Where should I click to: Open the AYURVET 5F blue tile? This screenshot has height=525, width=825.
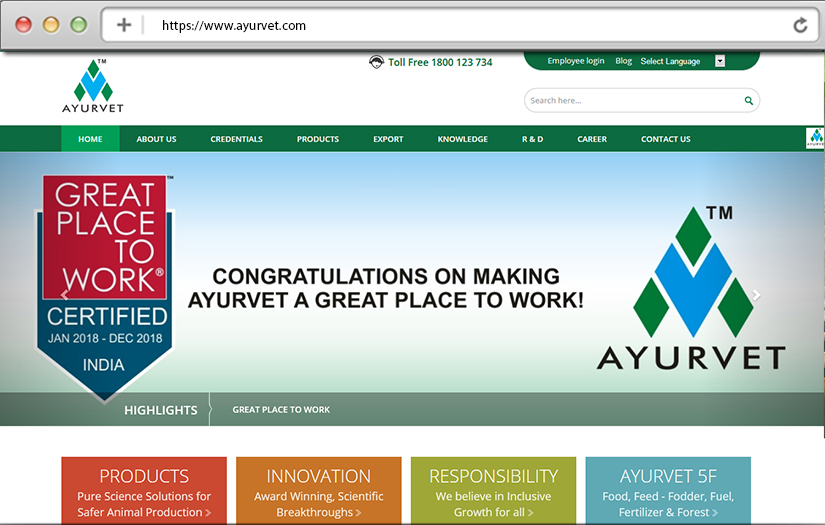[x=668, y=490]
